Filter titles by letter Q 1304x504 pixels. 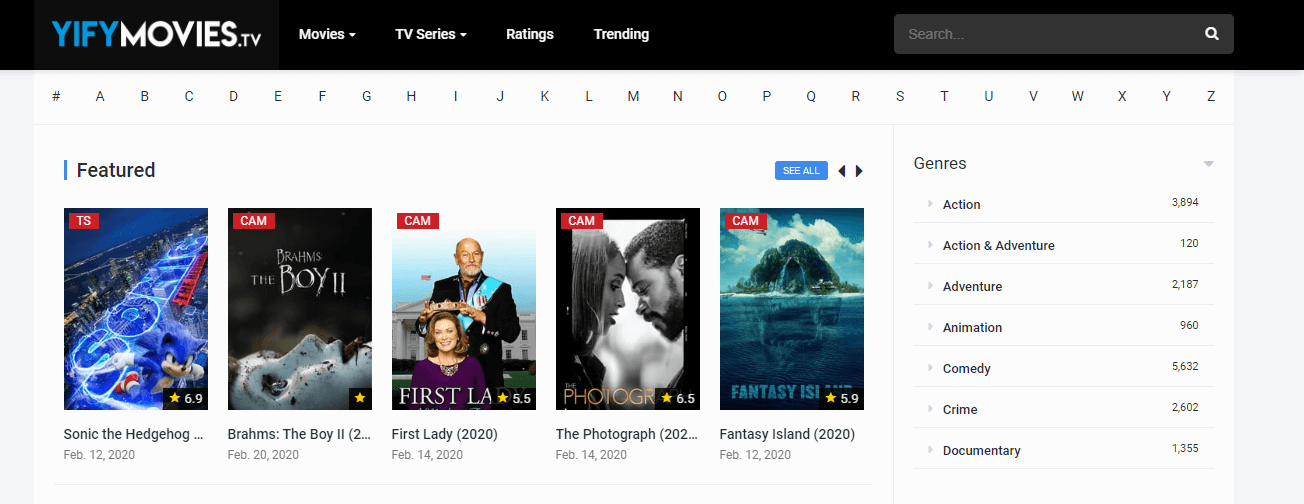pos(811,97)
